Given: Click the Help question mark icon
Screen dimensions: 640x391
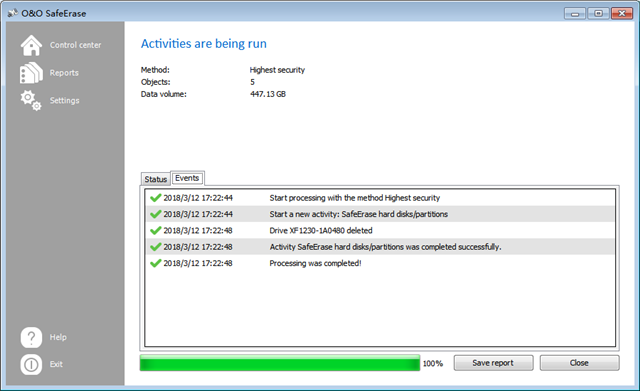Looking at the screenshot, I should pos(31,338).
